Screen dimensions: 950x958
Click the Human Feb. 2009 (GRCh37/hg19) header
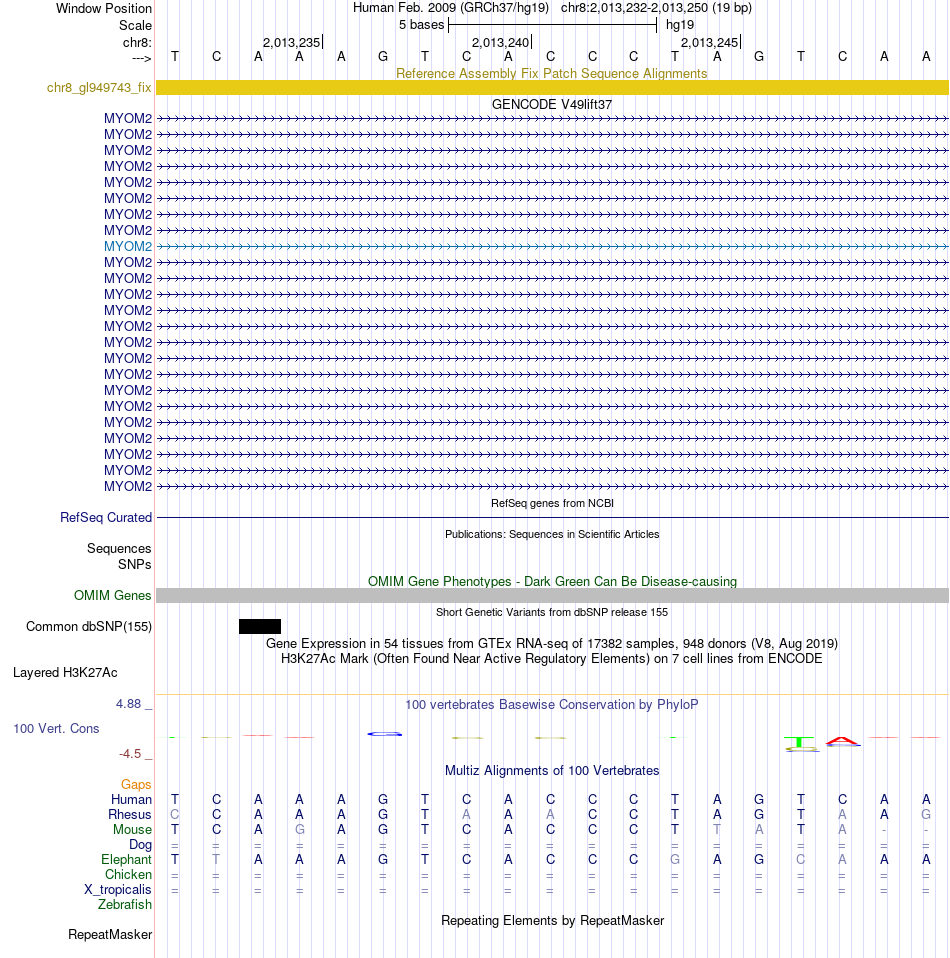tap(451, 8)
